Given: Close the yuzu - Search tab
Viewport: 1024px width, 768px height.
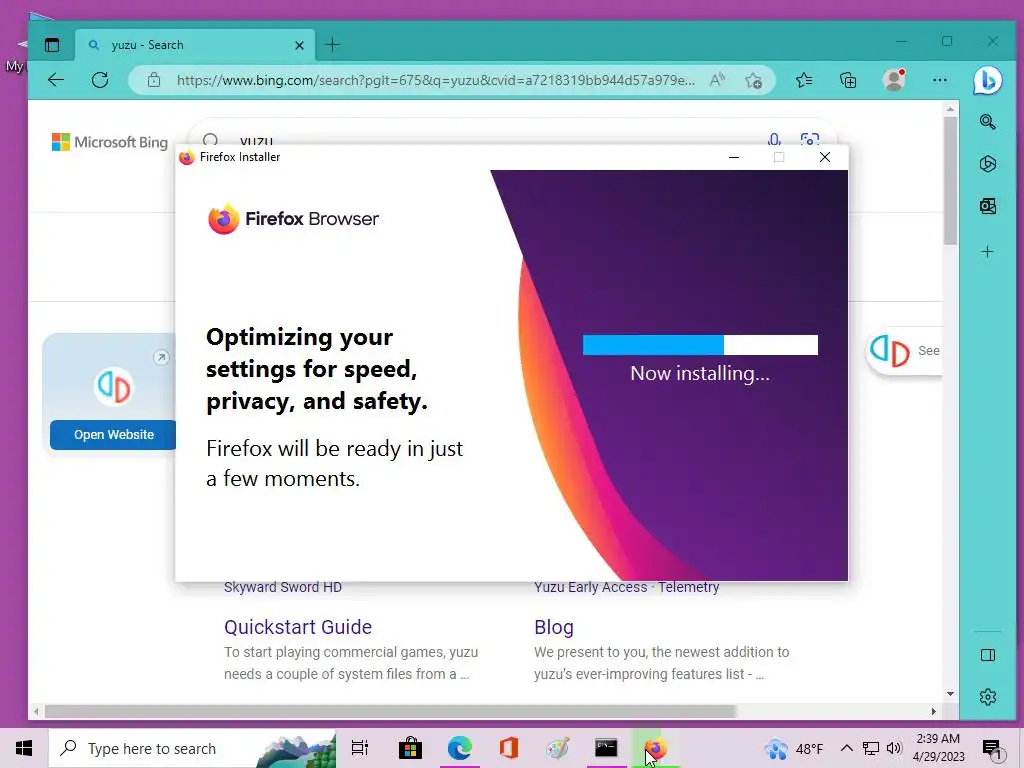Looking at the screenshot, I should click(x=299, y=45).
